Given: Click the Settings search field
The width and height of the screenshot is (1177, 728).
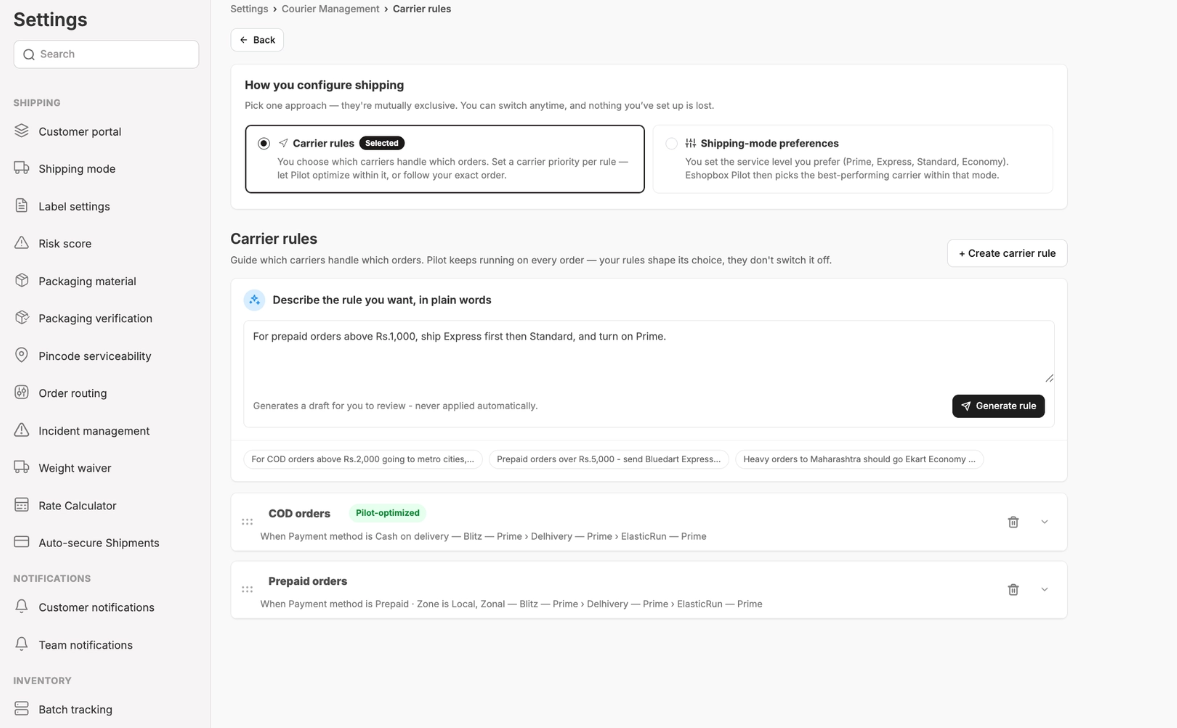Looking at the screenshot, I should coord(106,54).
